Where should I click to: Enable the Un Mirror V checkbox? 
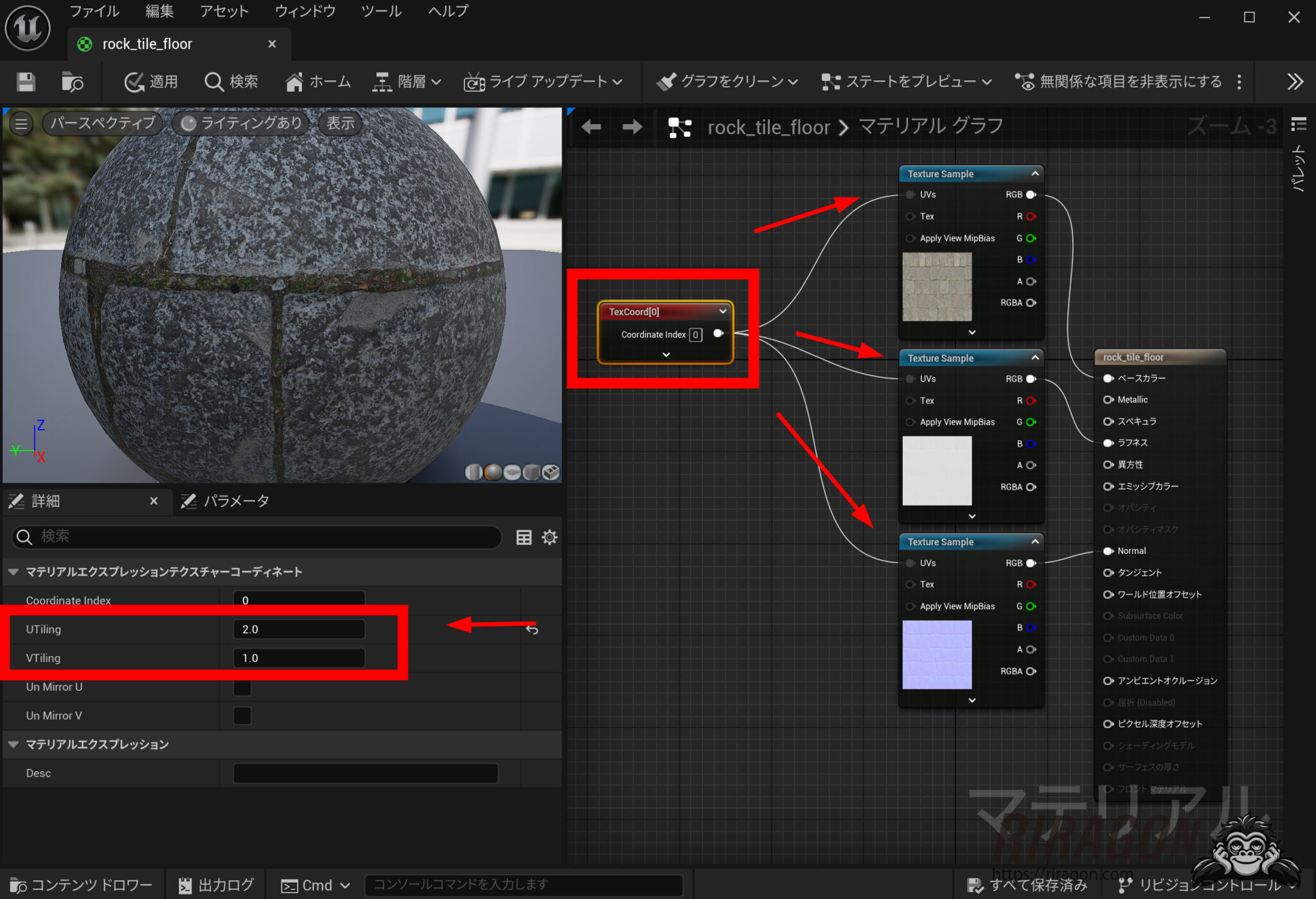pyautogui.click(x=242, y=715)
